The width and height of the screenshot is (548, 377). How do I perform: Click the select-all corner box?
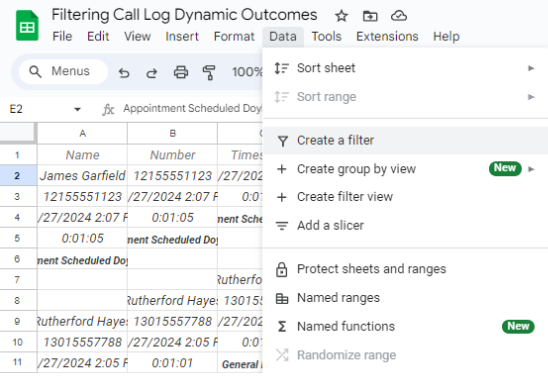tap(17, 133)
